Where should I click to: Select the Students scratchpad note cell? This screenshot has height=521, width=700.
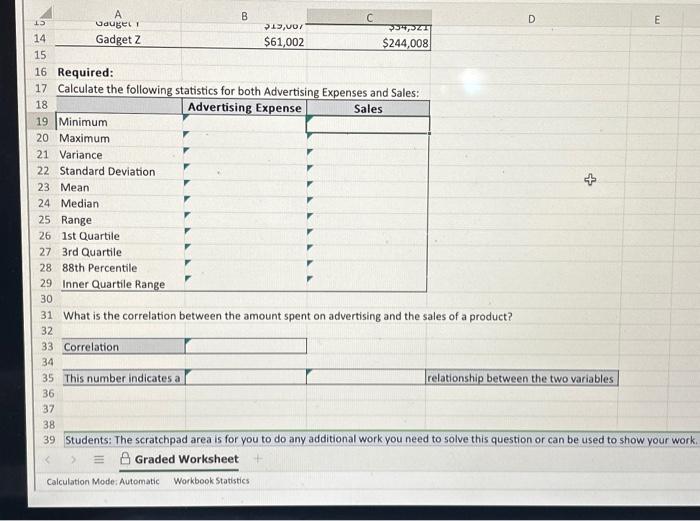tap(380, 439)
